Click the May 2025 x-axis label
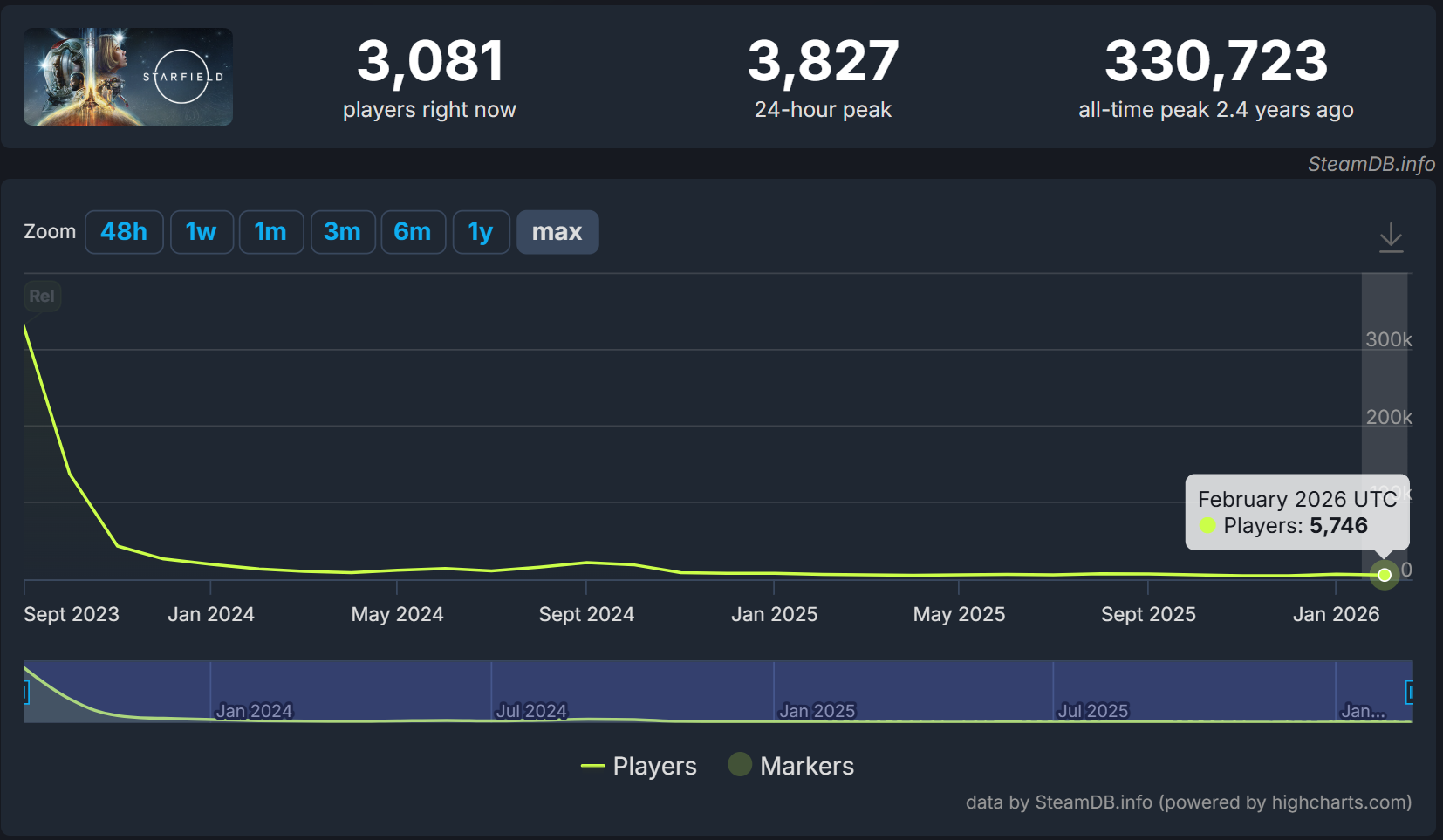Viewport: 1443px width, 840px height. [959, 614]
